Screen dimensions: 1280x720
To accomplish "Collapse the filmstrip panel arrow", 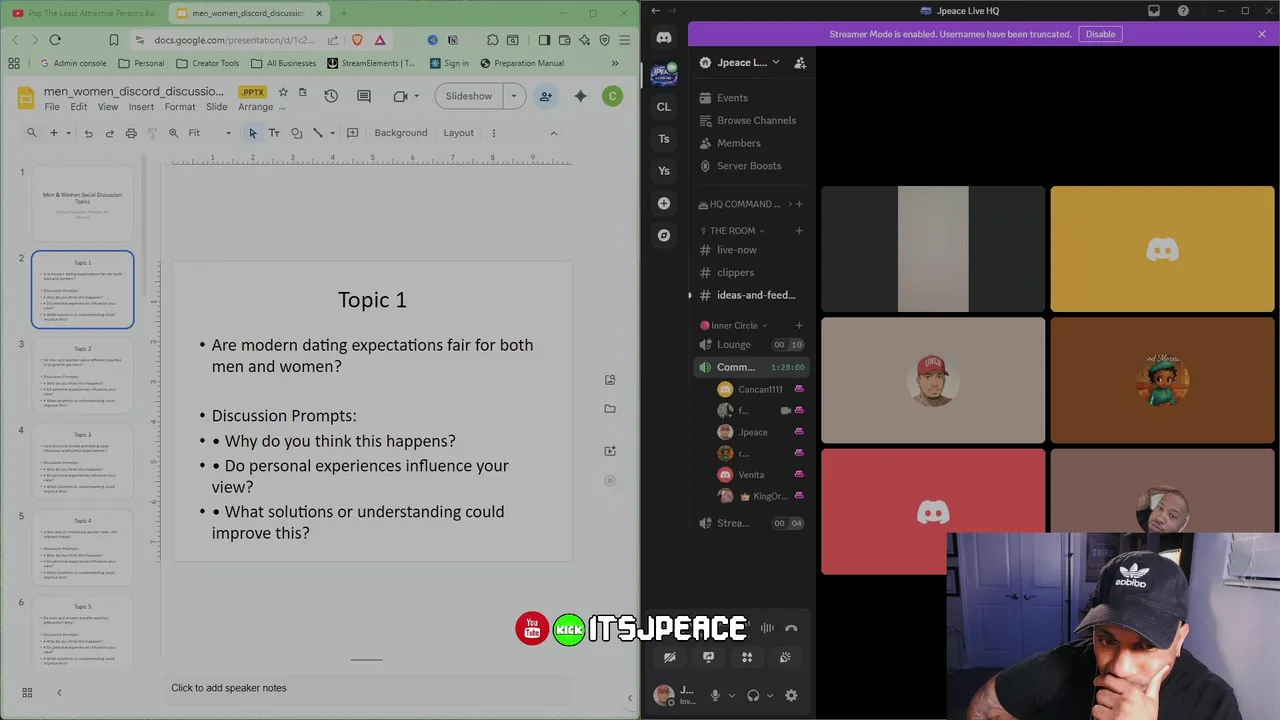I will point(59,692).
